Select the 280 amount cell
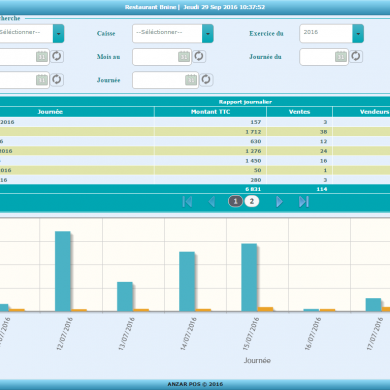The image size is (390, 390). [210, 180]
